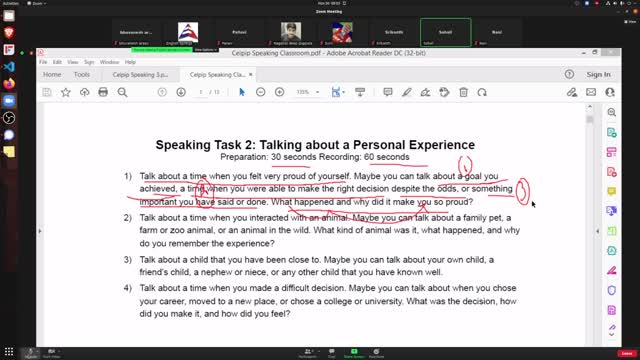Expand the left navigation pane arrow
The width and height of the screenshot is (640, 360).
(x=40, y=231)
